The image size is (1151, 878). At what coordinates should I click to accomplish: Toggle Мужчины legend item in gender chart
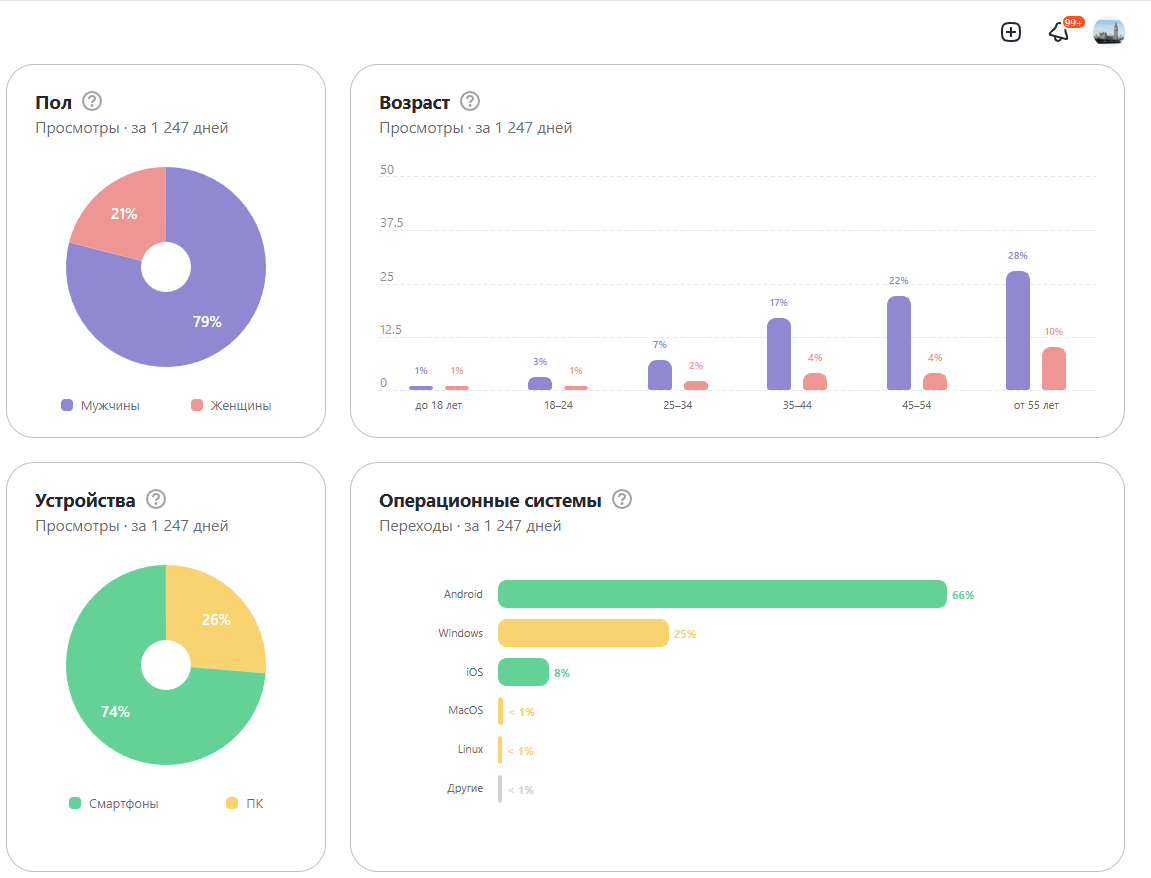pyautogui.click(x=101, y=405)
